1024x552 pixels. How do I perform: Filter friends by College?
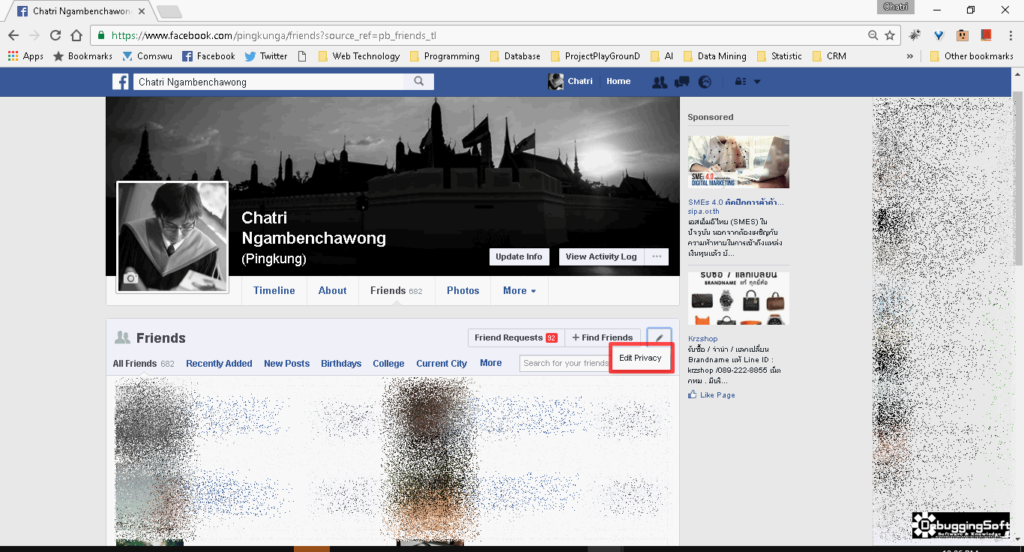click(389, 363)
